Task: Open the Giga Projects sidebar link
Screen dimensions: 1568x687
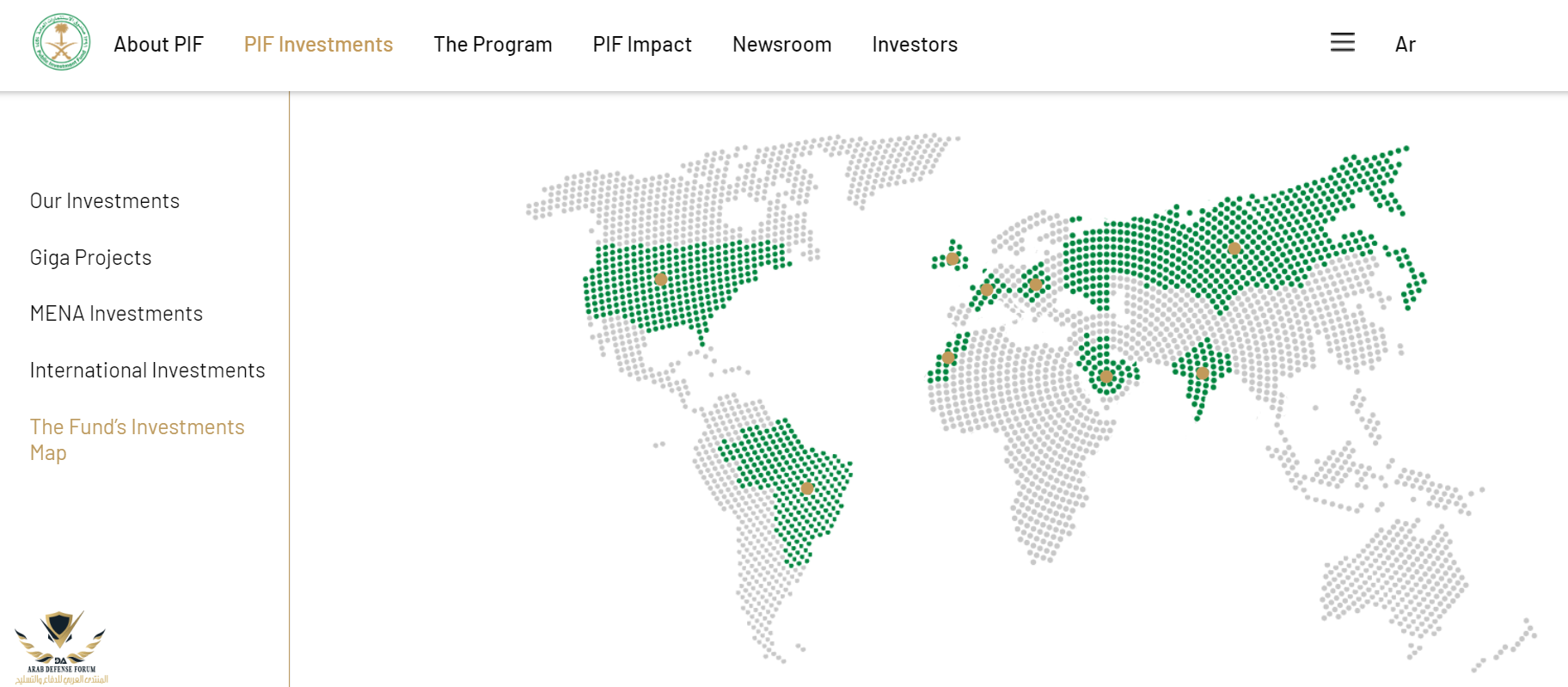Action: click(90, 258)
